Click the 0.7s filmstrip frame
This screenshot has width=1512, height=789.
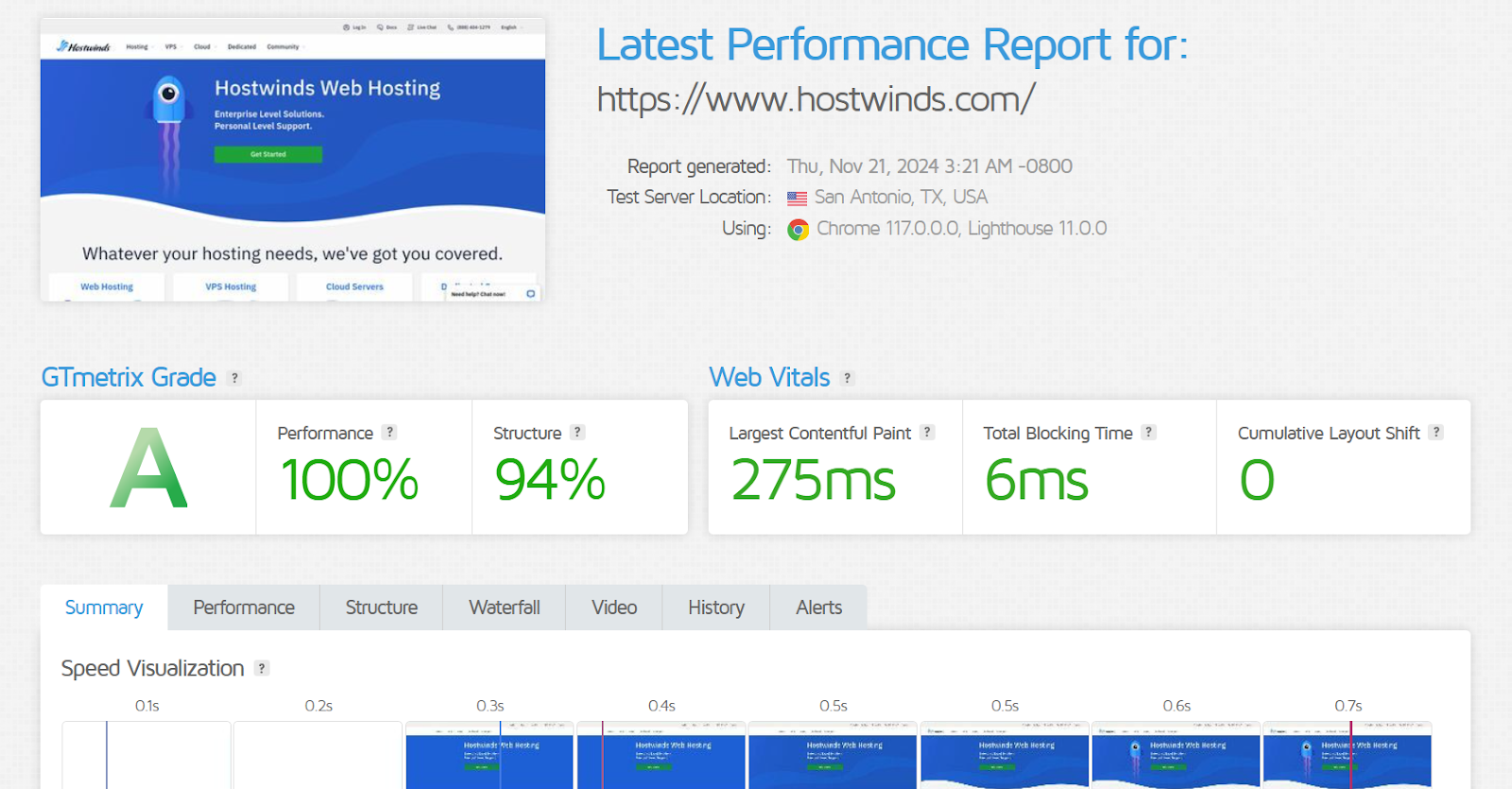point(1348,755)
